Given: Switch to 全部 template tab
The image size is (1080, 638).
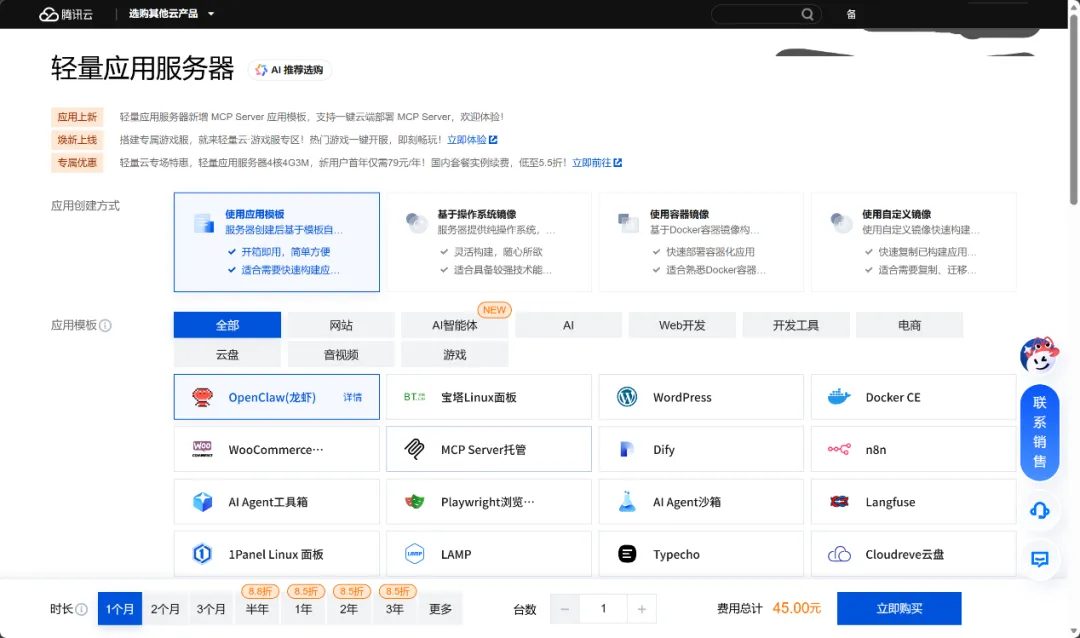Looking at the screenshot, I should click(227, 325).
